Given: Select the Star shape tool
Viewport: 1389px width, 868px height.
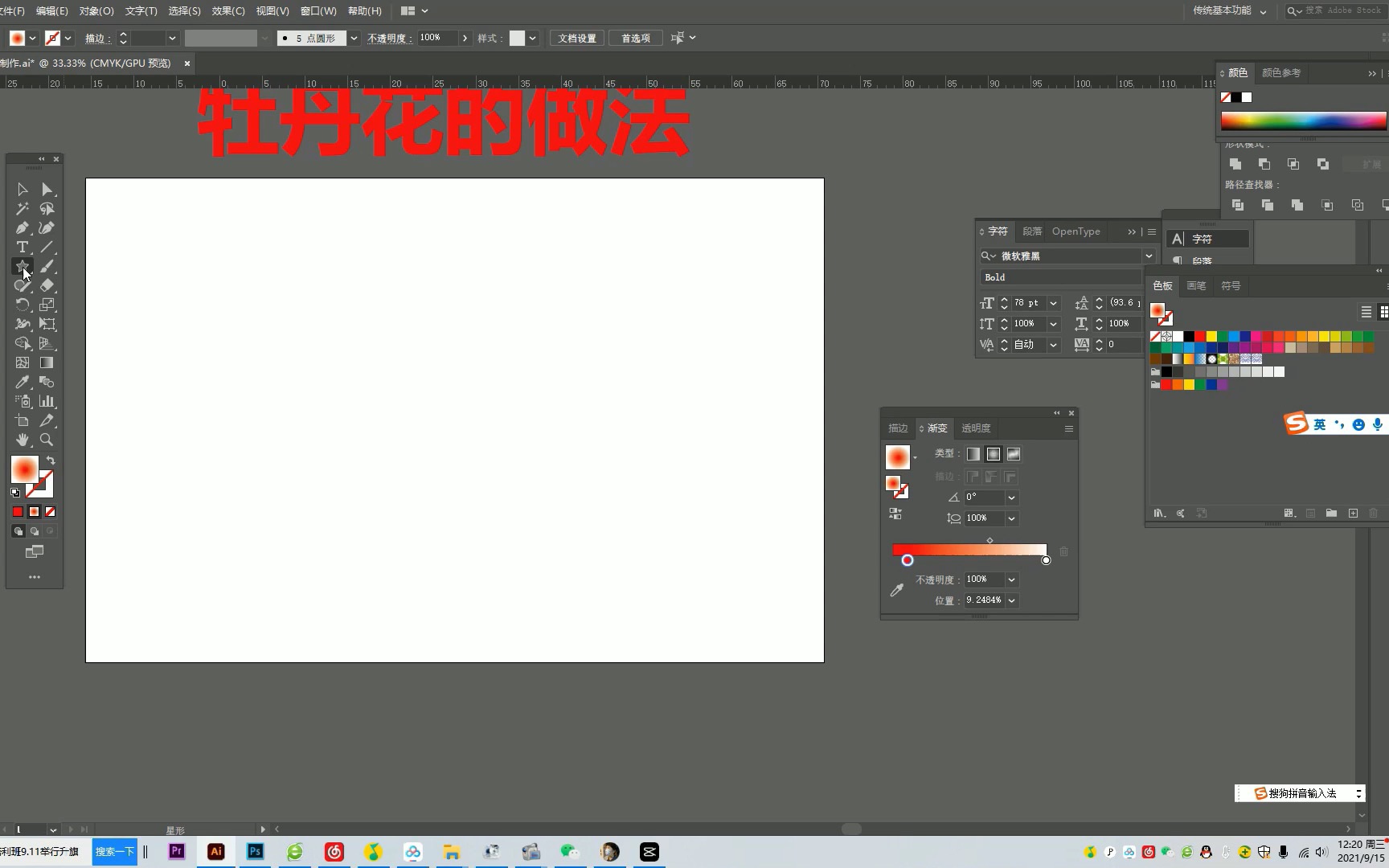Looking at the screenshot, I should (23, 266).
